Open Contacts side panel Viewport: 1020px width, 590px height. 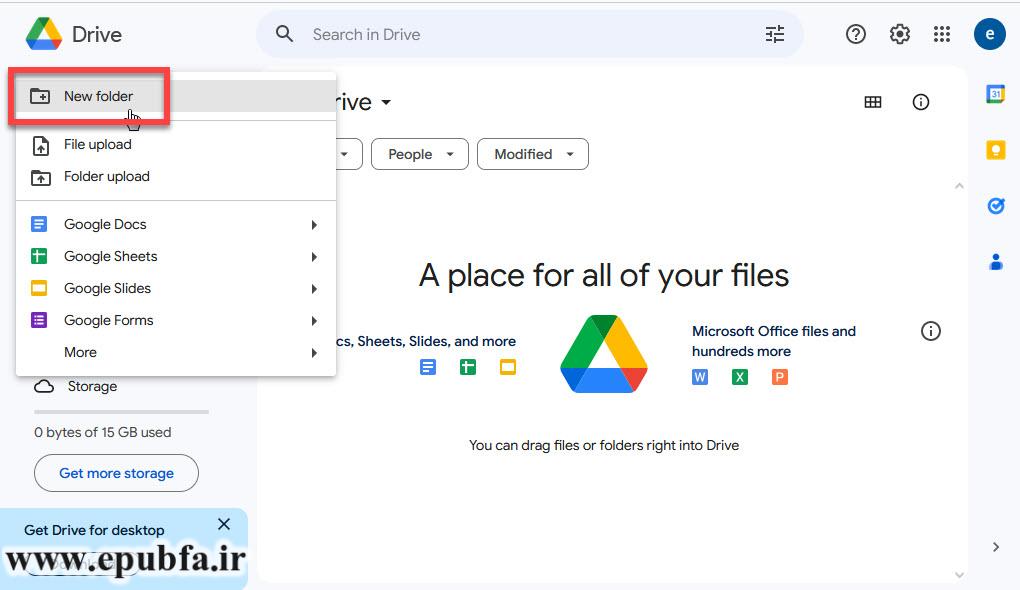[996, 262]
